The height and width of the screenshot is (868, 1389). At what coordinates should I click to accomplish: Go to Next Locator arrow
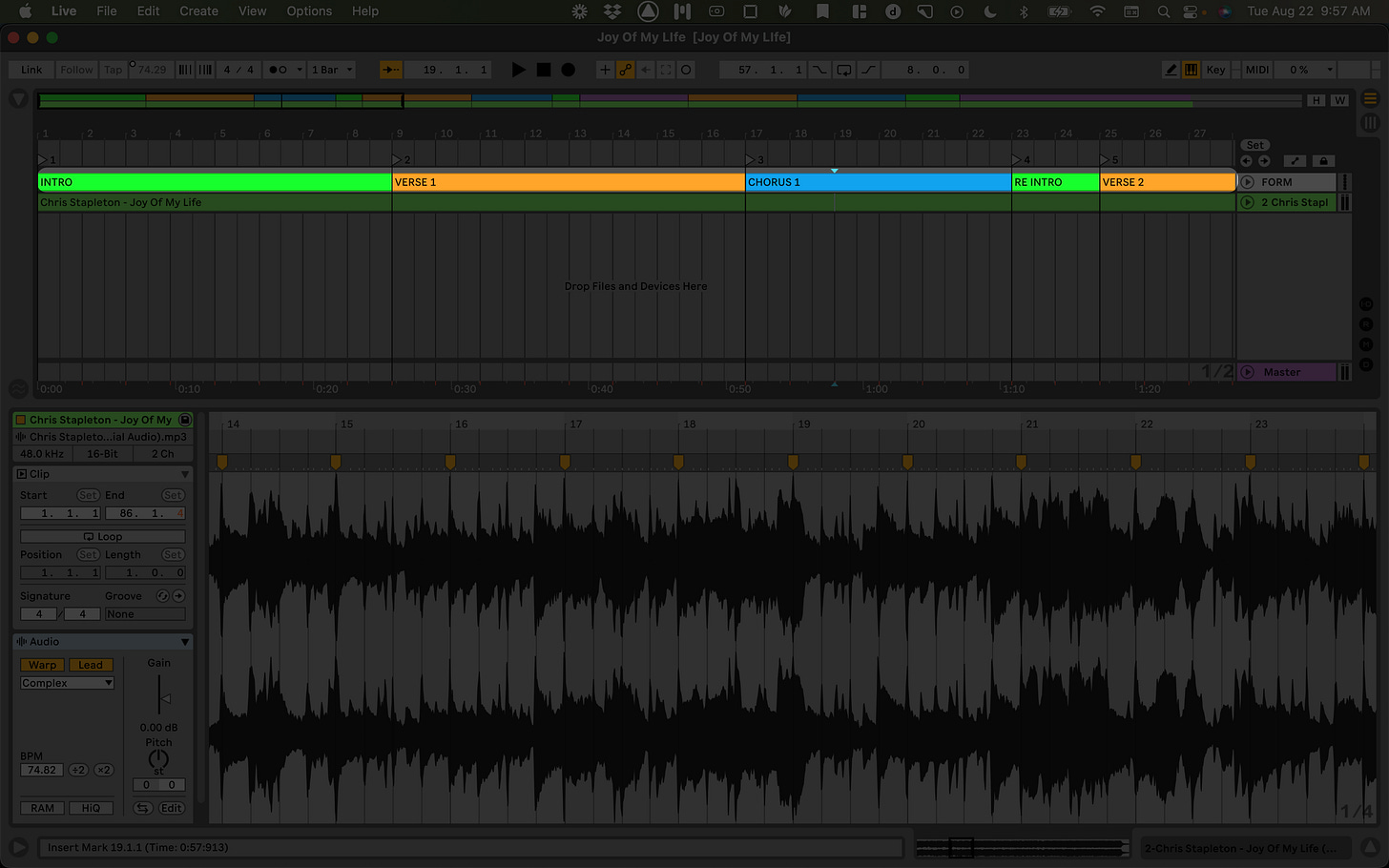coord(1264,161)
